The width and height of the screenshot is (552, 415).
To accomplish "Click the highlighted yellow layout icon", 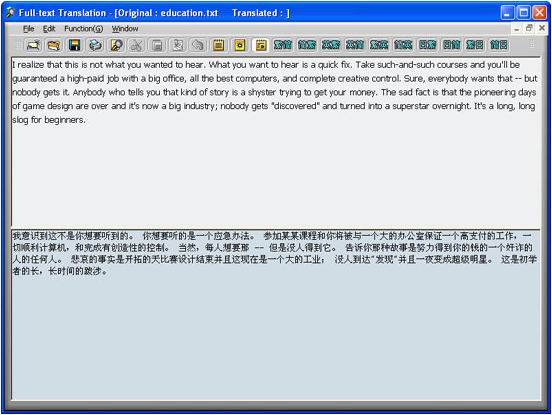I will (261, 45).
